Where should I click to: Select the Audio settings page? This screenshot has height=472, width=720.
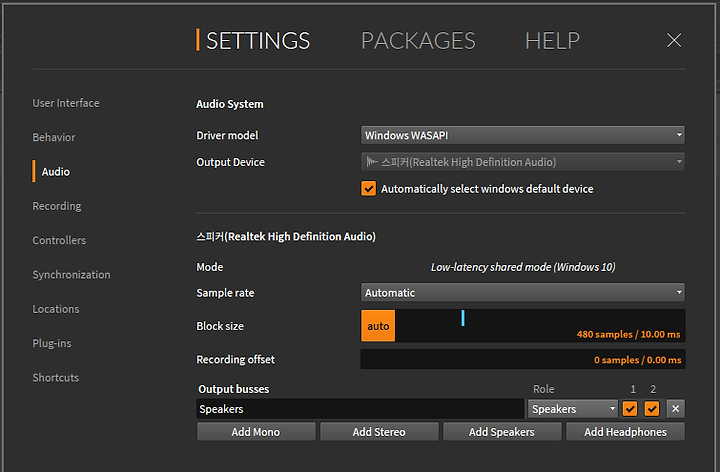point(56,172)
